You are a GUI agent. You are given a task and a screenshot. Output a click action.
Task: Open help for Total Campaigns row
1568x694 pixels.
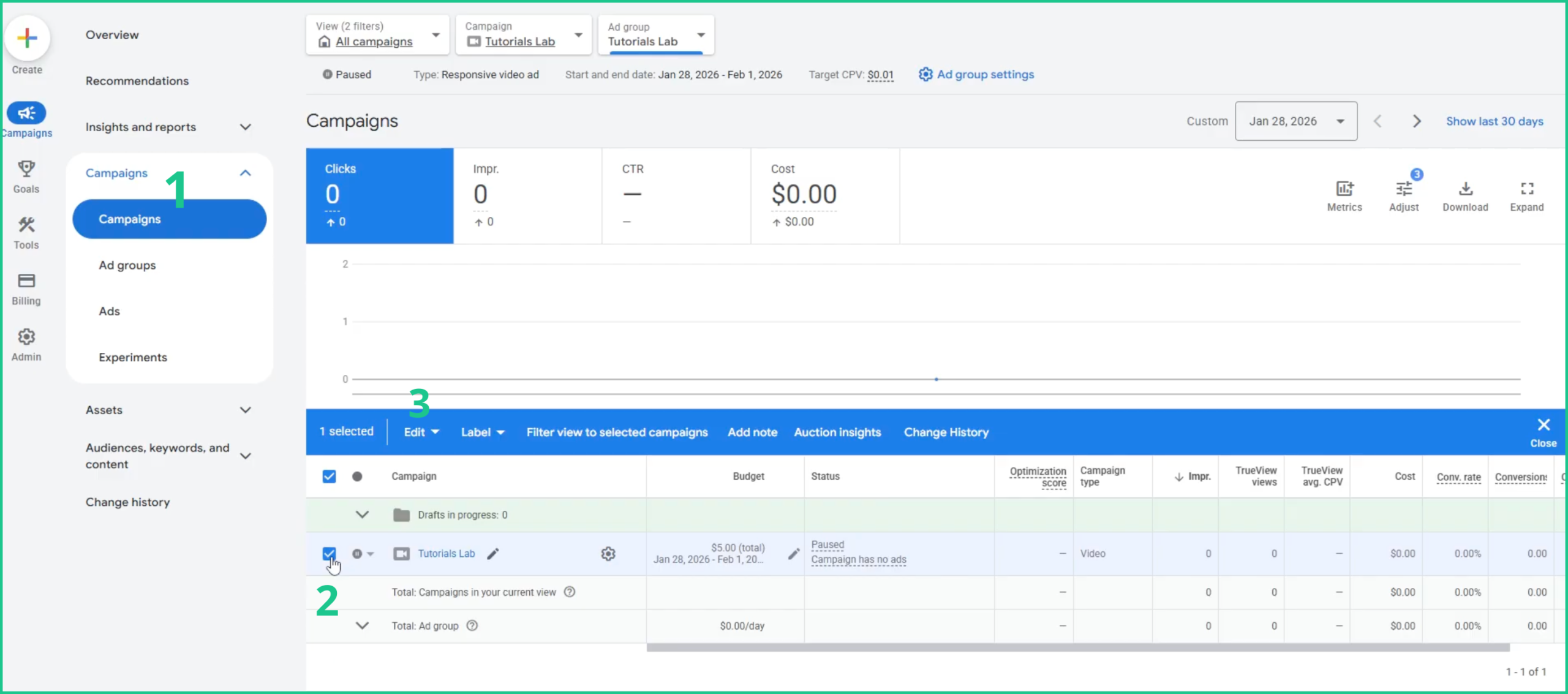tap(570, 592)
